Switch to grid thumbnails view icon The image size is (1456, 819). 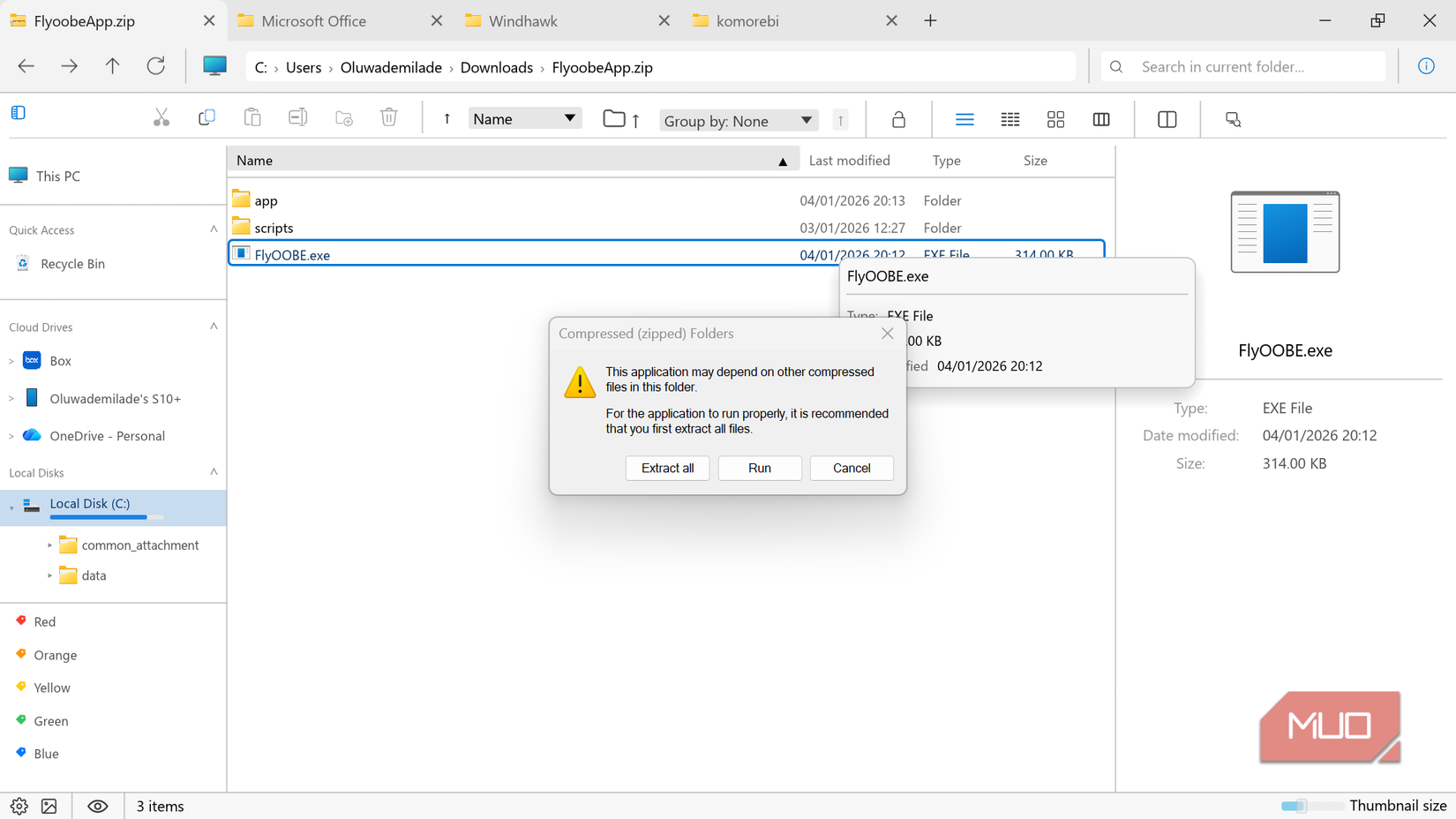pyautogui.click(x=1055, y=119)
